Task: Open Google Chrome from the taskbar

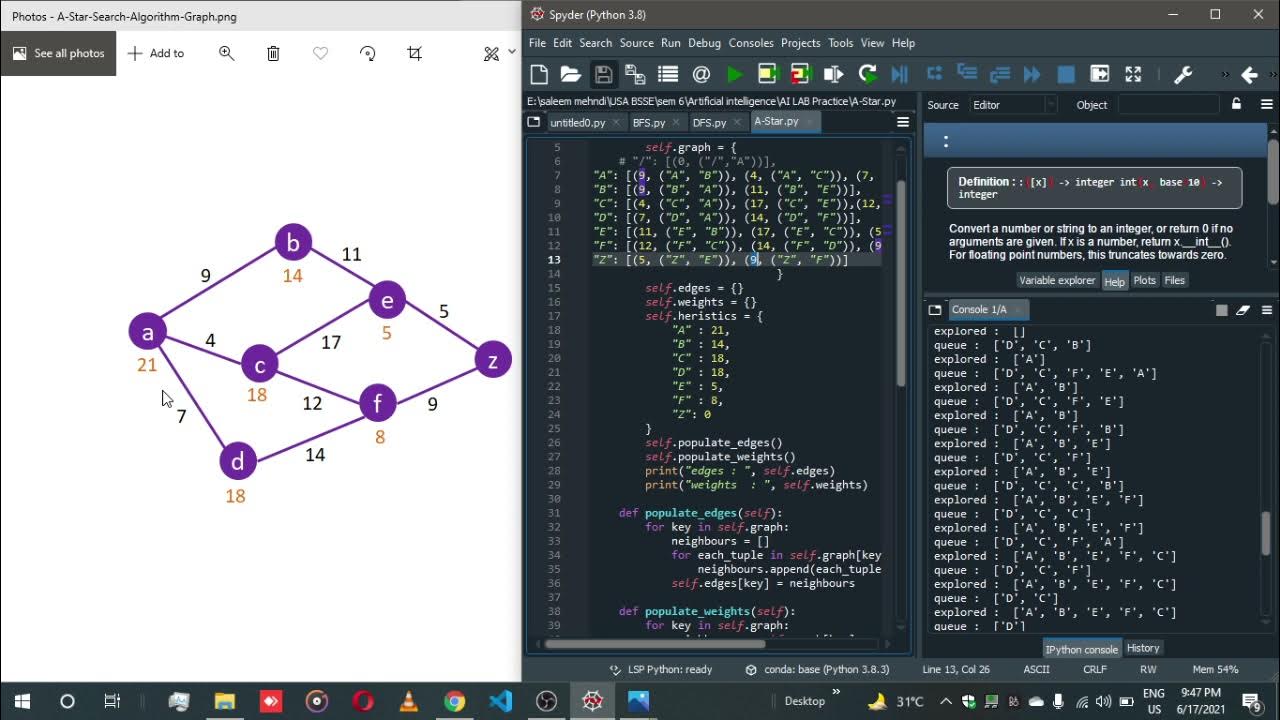Action: (454, 701)
